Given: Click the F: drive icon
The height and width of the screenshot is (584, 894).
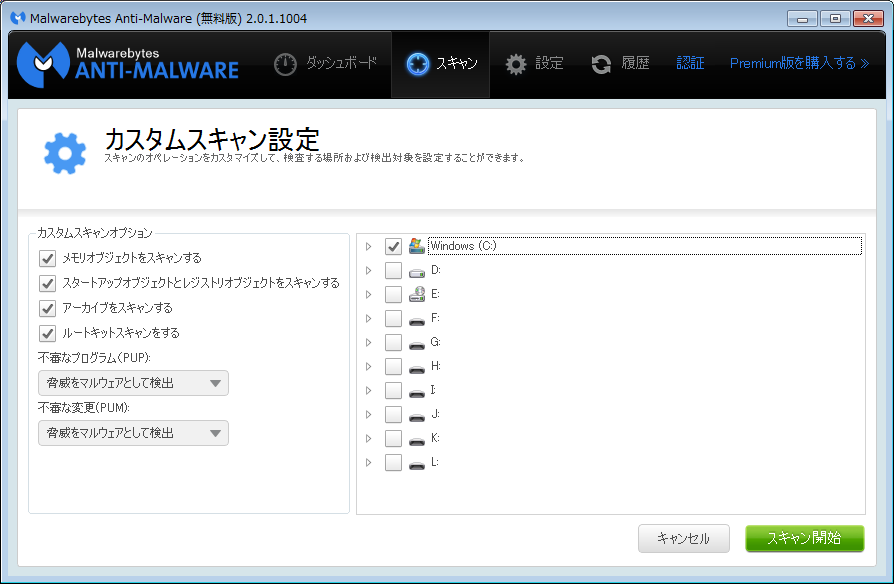Looking at the screenshot, I should (x=417, y=321).
